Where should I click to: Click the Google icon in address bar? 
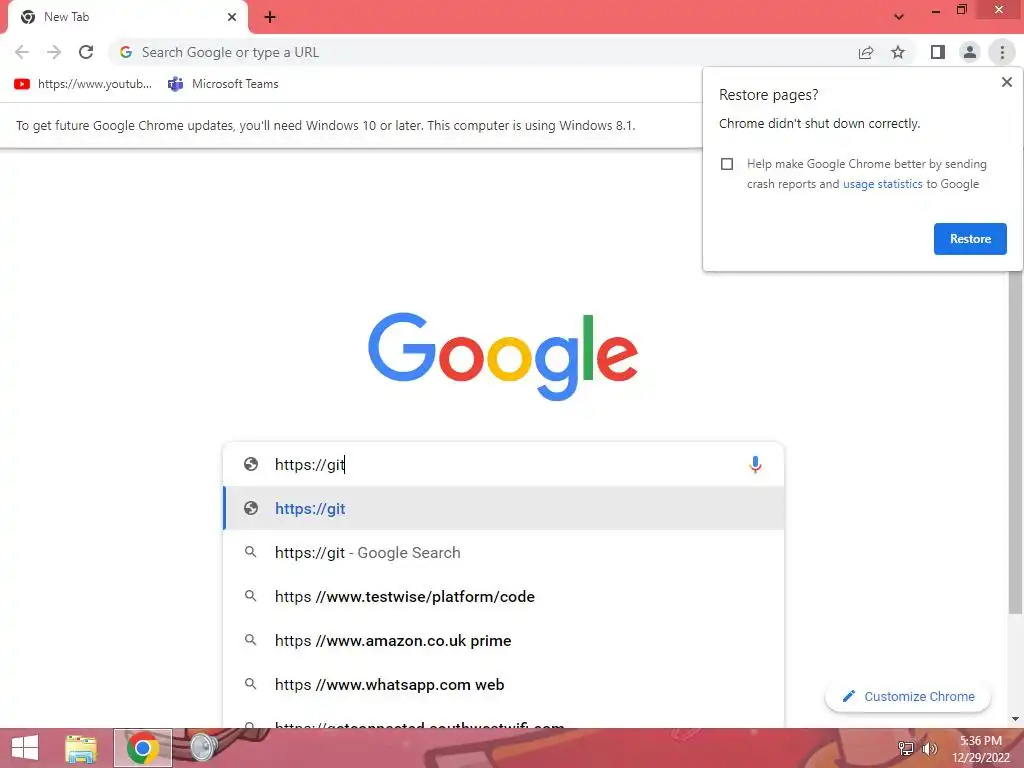point(126,52)
